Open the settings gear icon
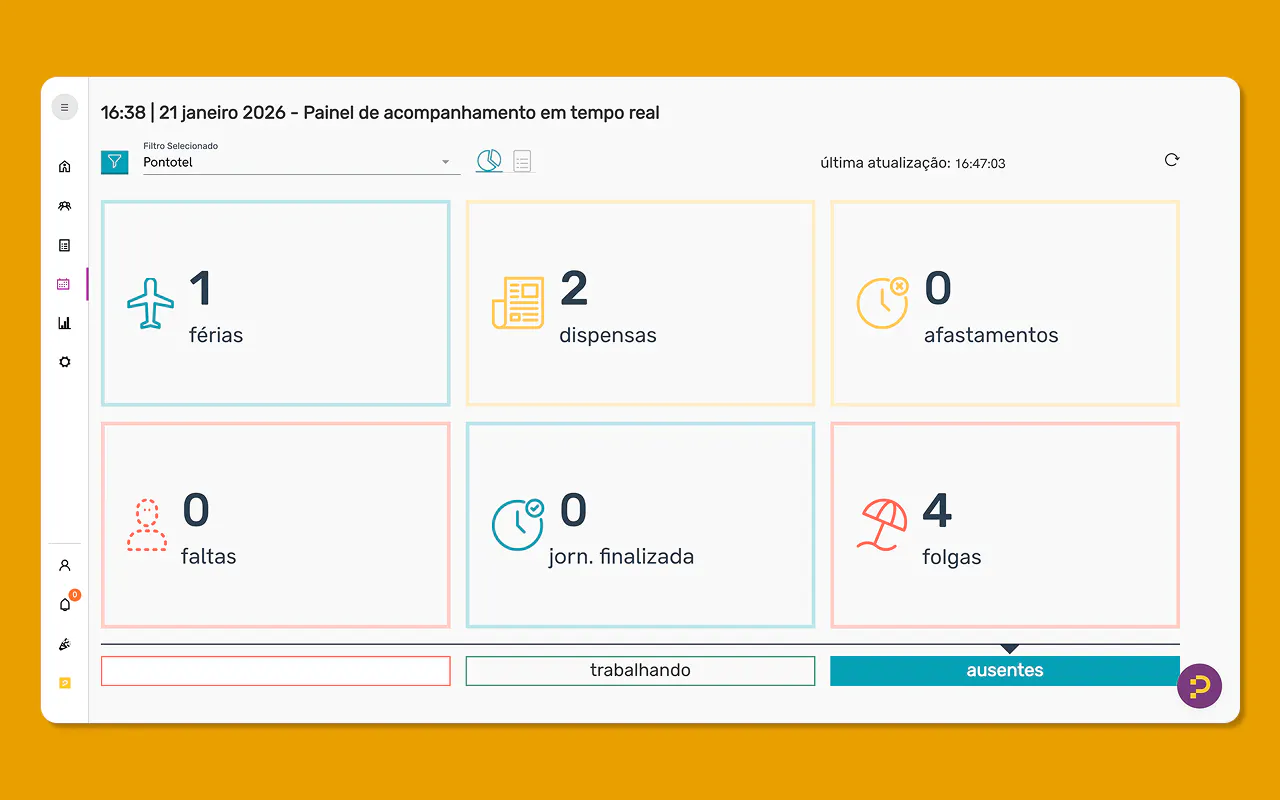The image size is (1280, 800). 65,362
